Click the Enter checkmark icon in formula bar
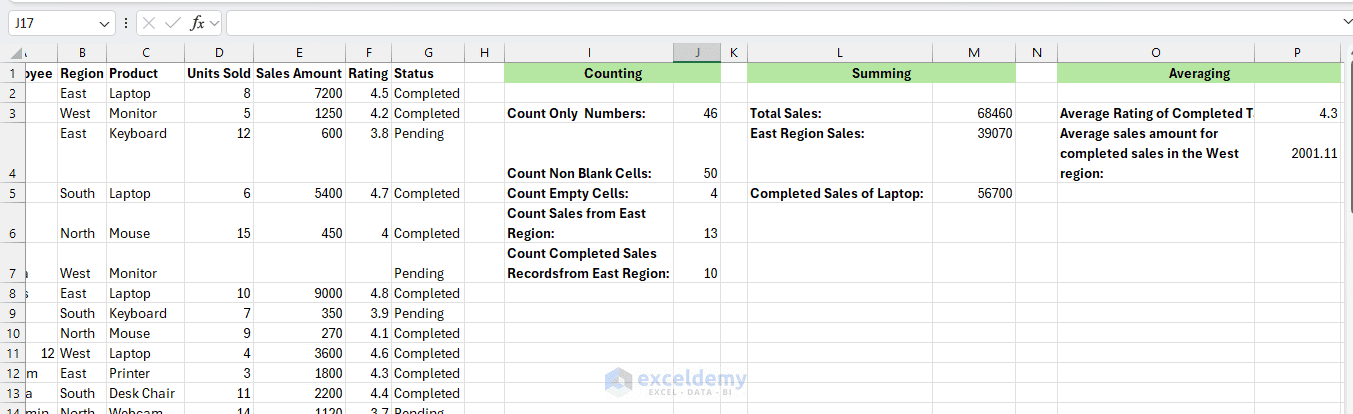This screenshot has width=1353, height=414. click(x=172, y=22)
